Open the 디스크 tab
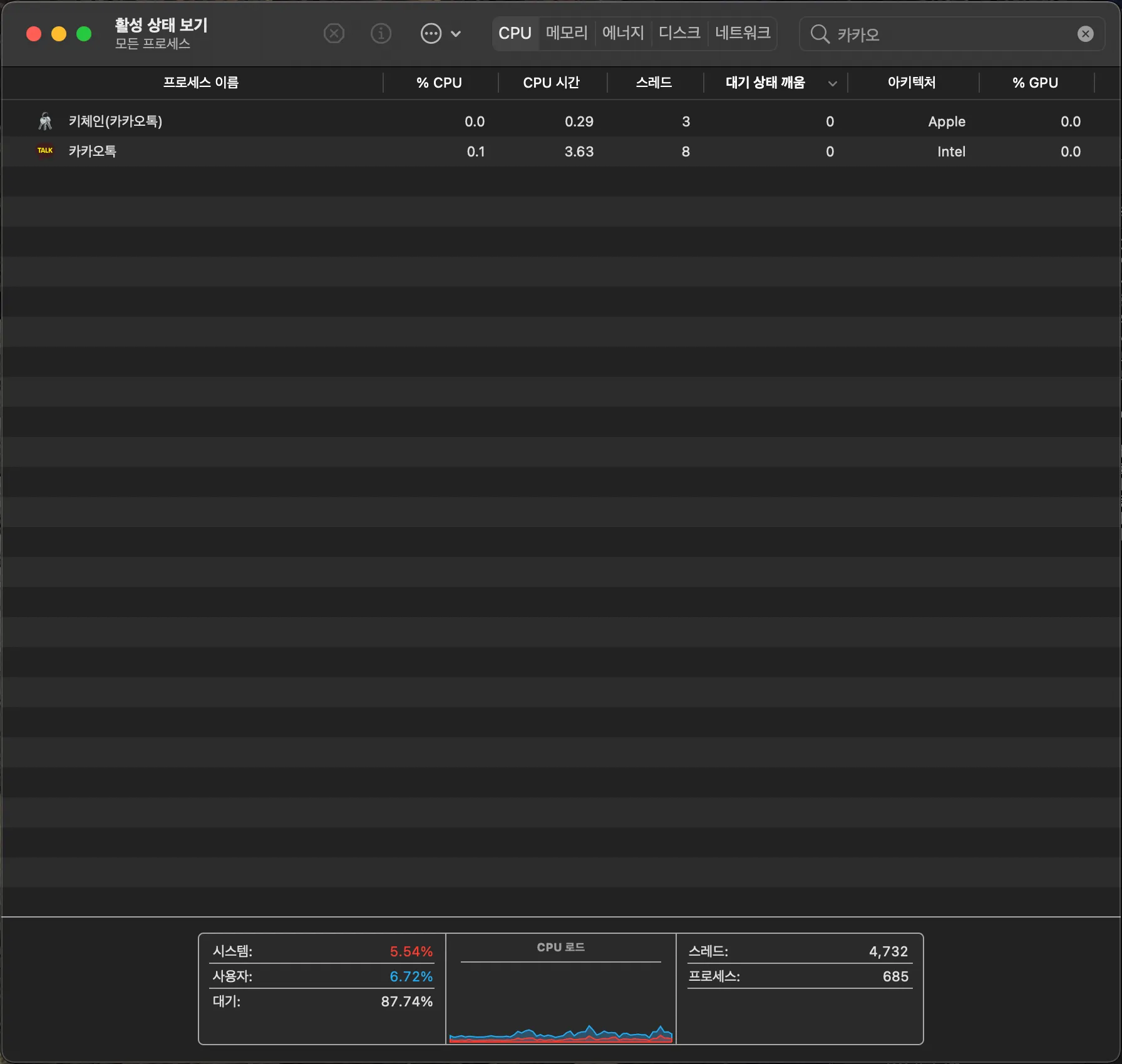This screenshot has height=1064, width=1122. [679, 33]
